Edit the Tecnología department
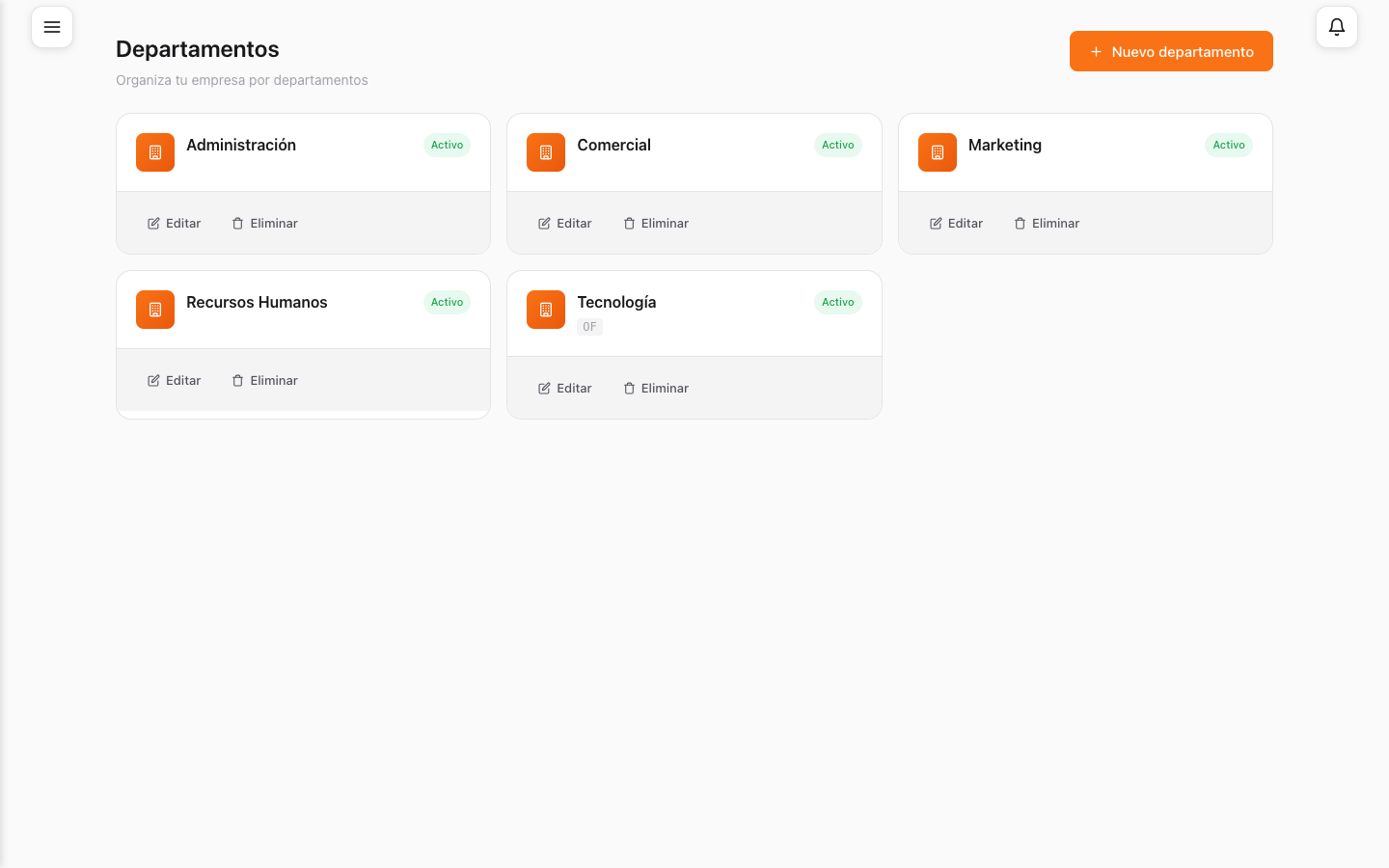The image size is (1389, 868). (x=565, y=388)
